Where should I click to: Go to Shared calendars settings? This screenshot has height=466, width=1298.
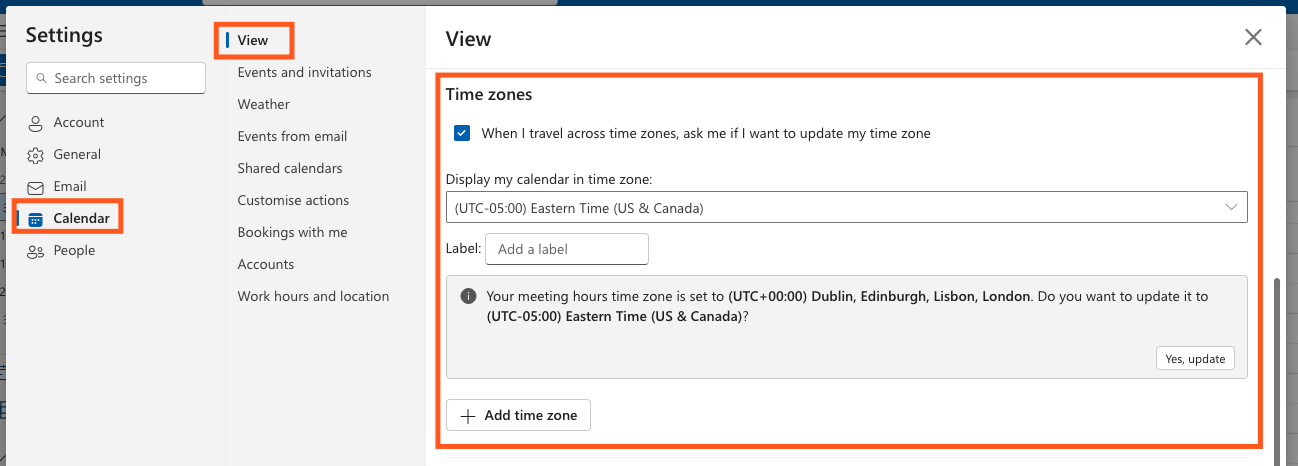click(x=290, y=168)
